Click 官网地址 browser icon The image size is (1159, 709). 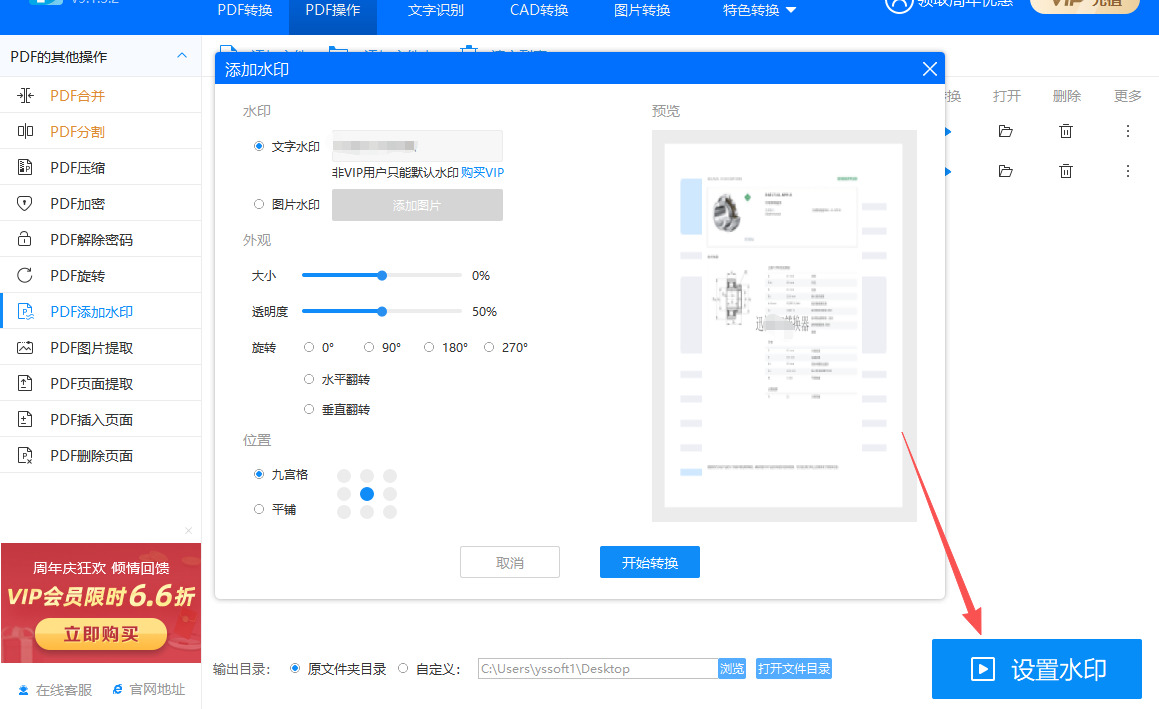pyautogui.click(x=118, y=689)
